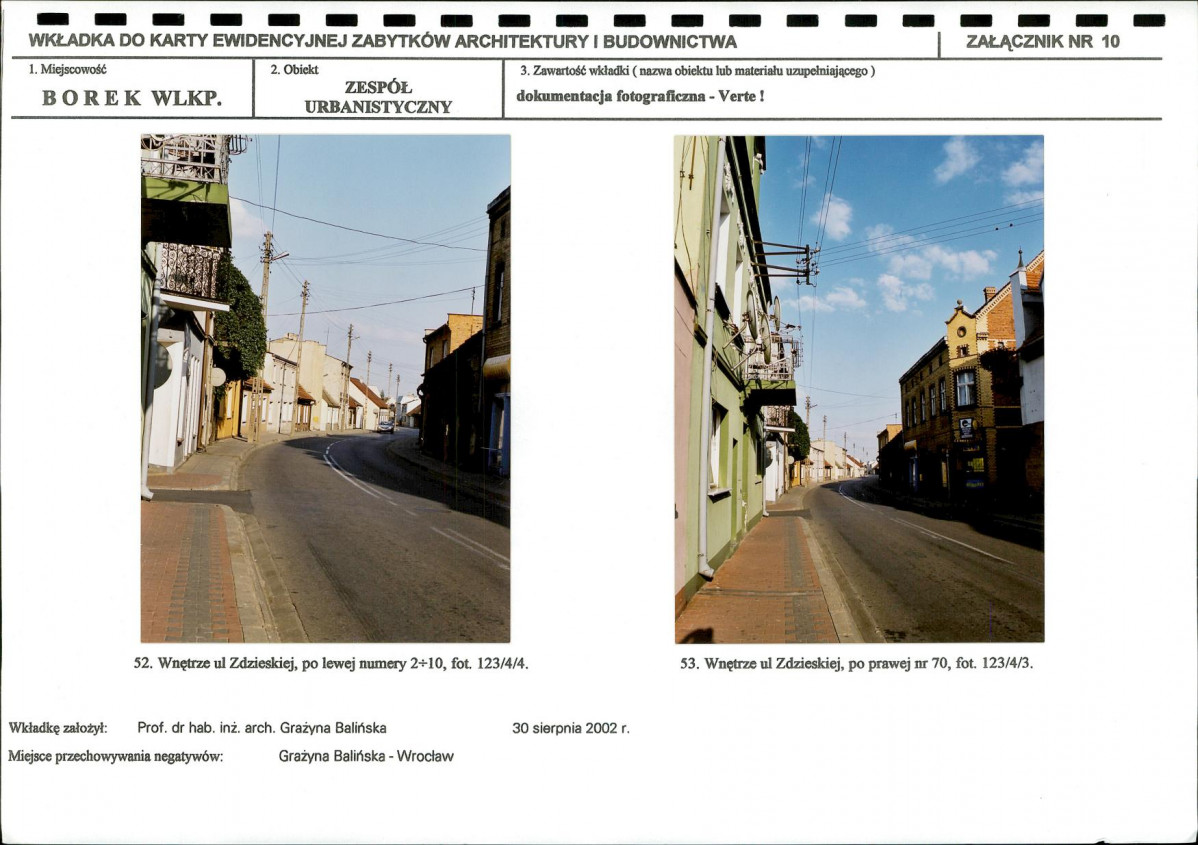Click the 'ZAŁĄCZNIK NR 10' label
1198x845 pixels.
tap(1043, 41)
